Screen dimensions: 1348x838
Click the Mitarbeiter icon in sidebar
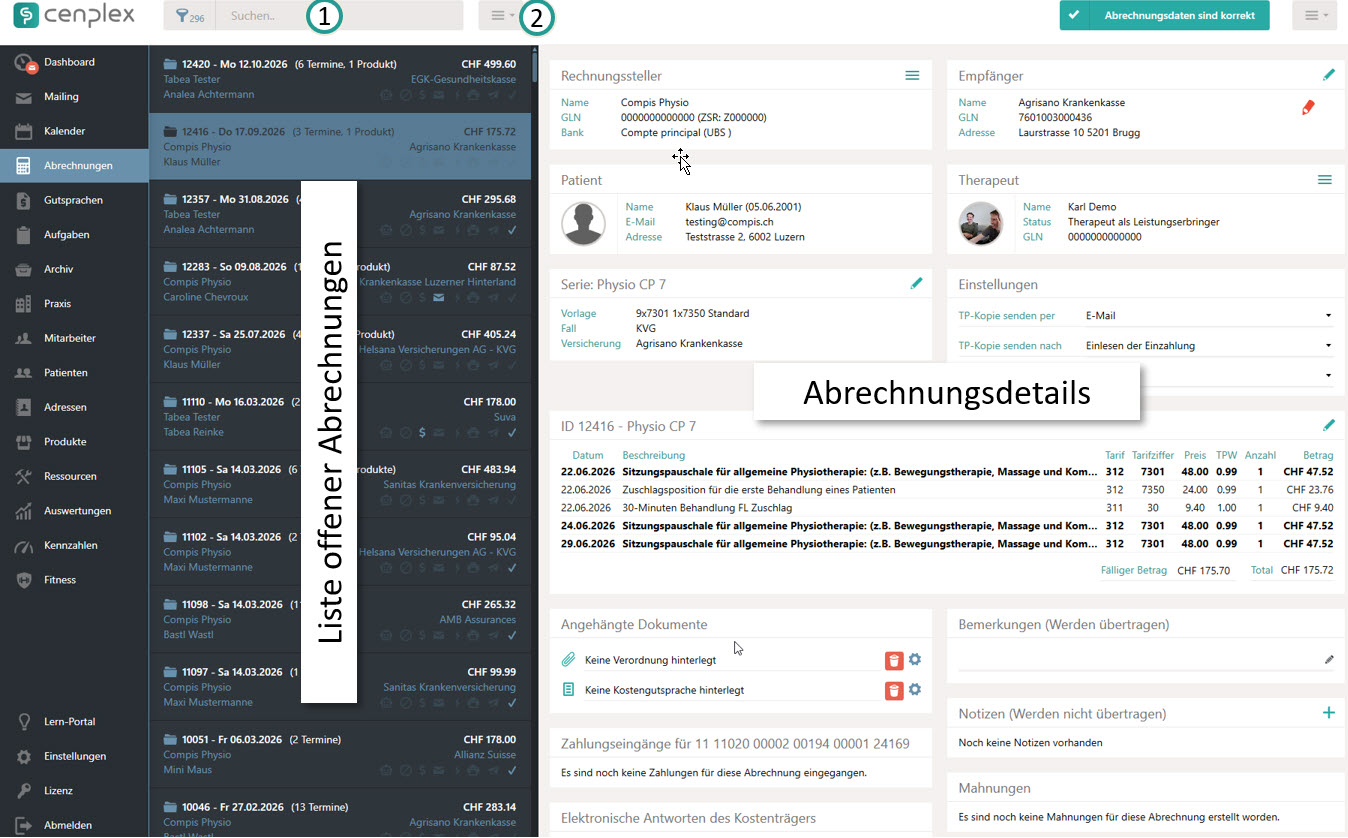click(24, 338)
